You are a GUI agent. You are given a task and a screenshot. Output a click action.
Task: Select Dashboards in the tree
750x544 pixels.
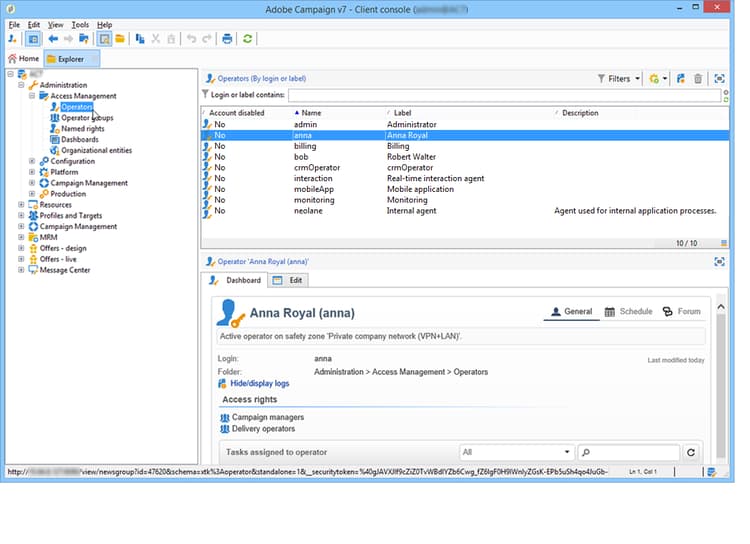(79, 139)
